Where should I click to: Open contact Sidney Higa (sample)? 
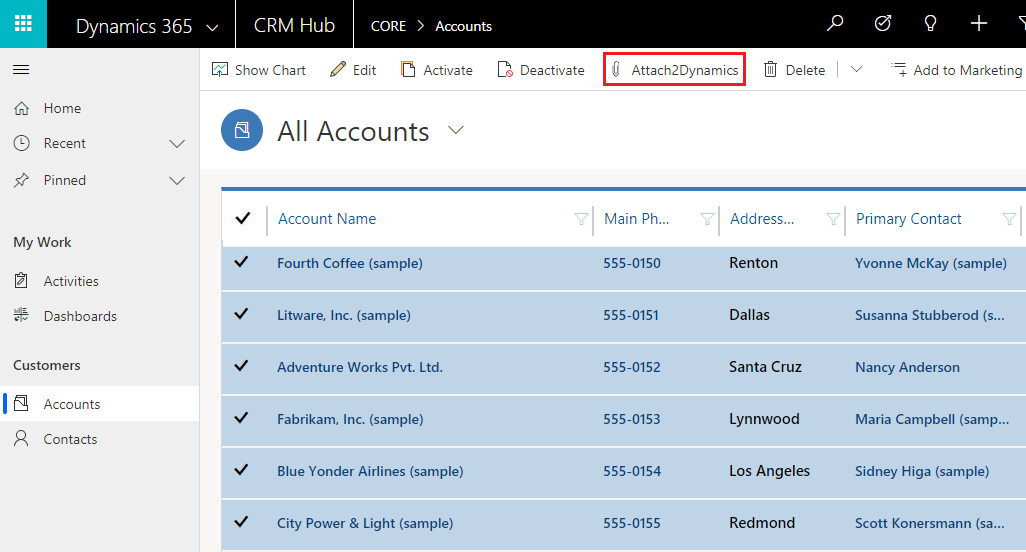coord(922,471)
